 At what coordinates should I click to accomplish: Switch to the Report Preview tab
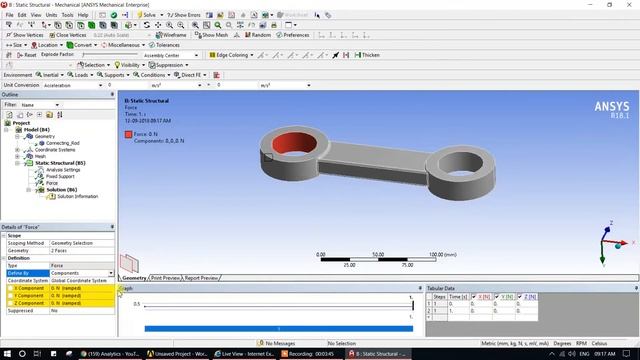[x=201, y=278]
